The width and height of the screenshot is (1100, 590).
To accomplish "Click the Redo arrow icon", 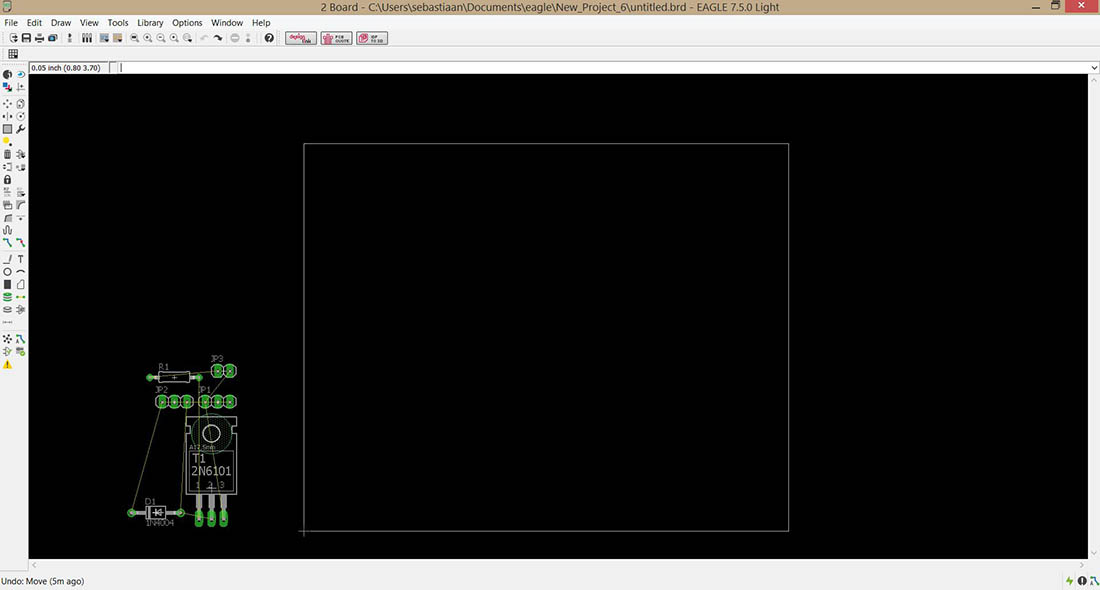I will click(x=218, y=38).
